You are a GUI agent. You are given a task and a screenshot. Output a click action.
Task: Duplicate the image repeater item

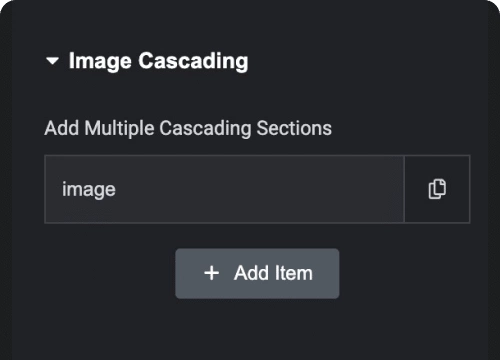pyautogui.click(x=437, y=189)
